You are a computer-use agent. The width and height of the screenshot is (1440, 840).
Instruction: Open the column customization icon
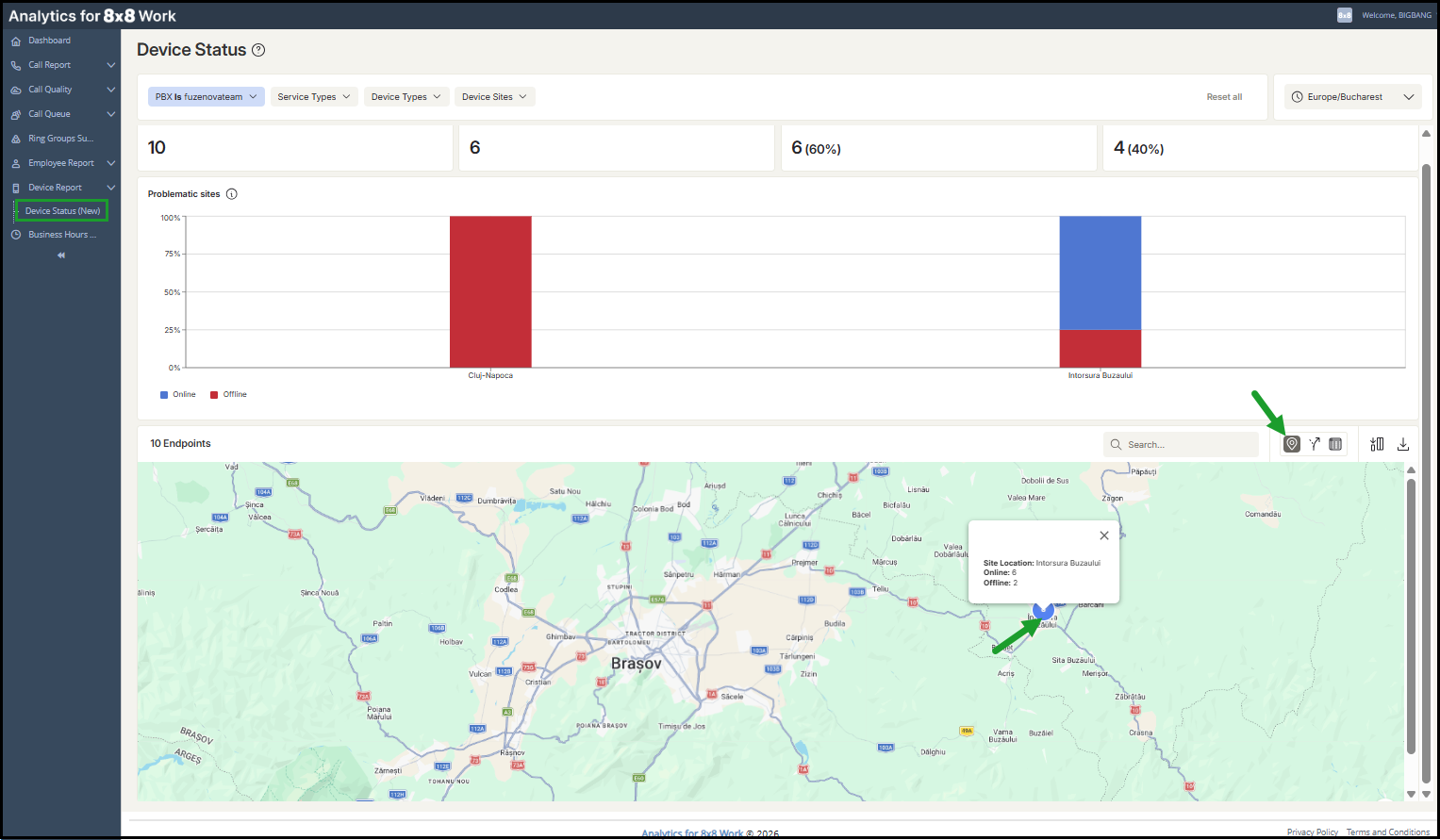pyautogui.click(x=1377, y=444)
